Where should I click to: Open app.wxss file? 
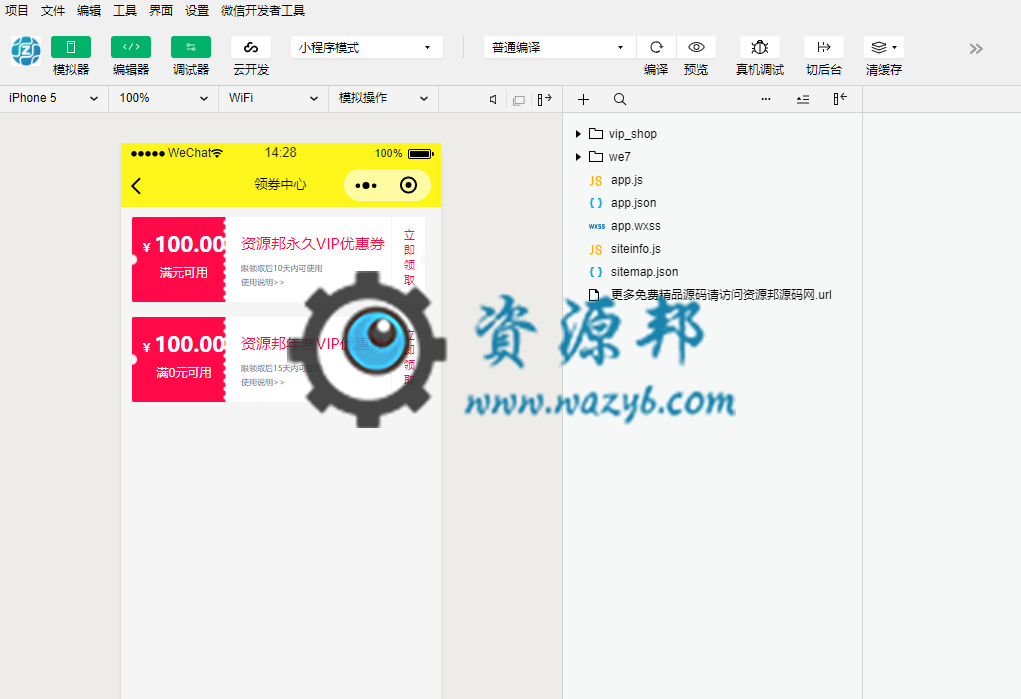coord(636,226)
